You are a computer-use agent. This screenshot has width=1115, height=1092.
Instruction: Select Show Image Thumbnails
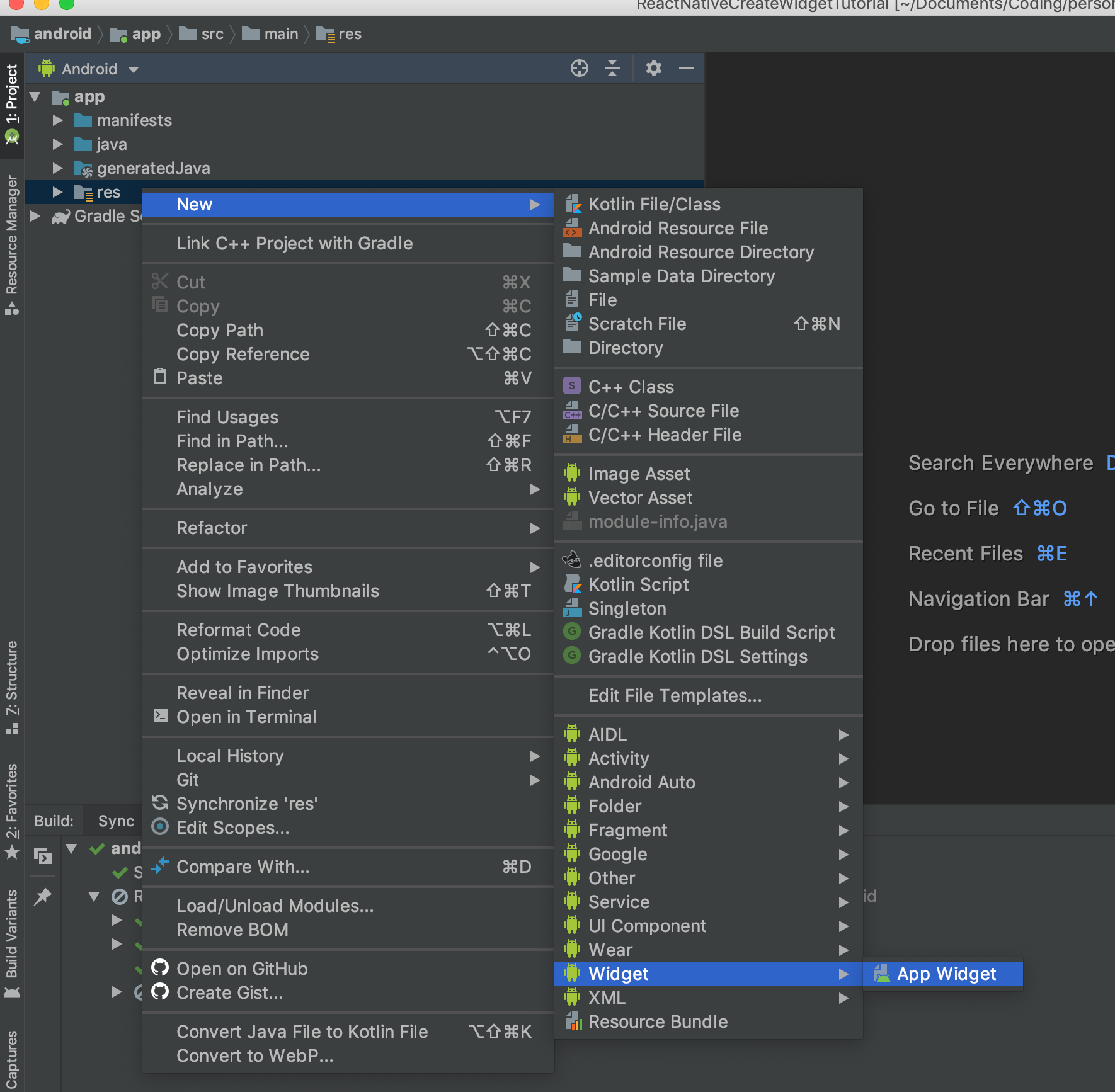point(348,591)
